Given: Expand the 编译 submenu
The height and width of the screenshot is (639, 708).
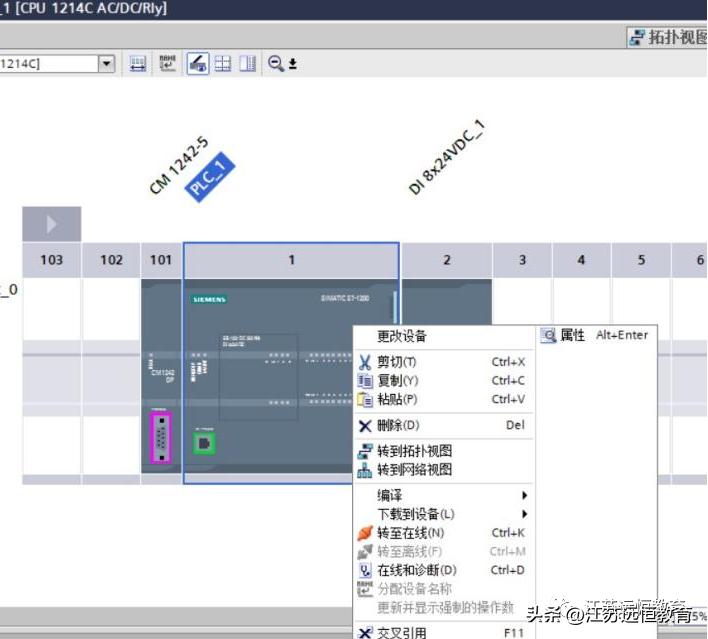Looking at the screenshot, I should pos(442,495).
